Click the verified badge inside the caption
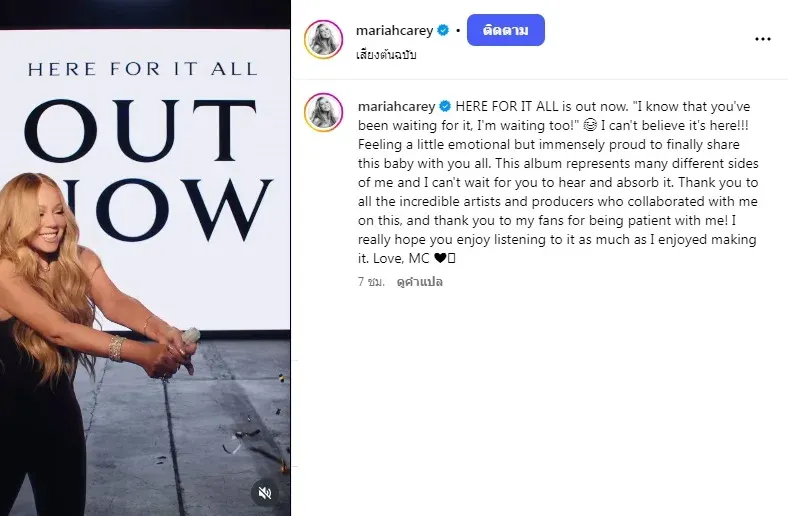 (445, 107)
